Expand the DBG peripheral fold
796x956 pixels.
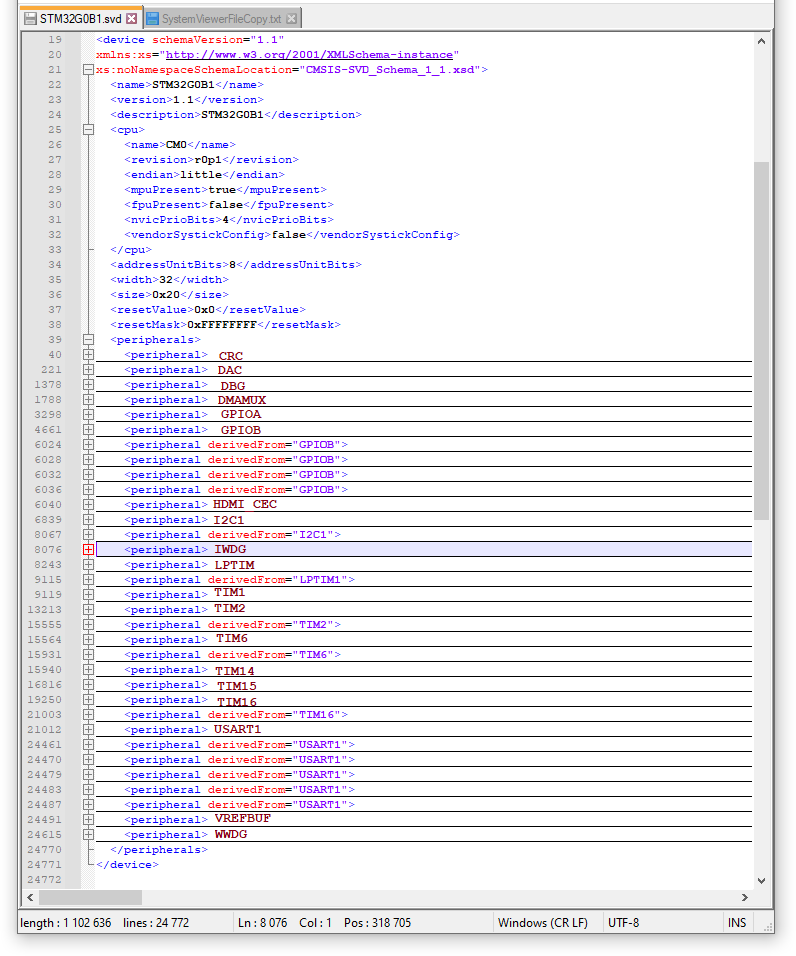tap(88, 385)
